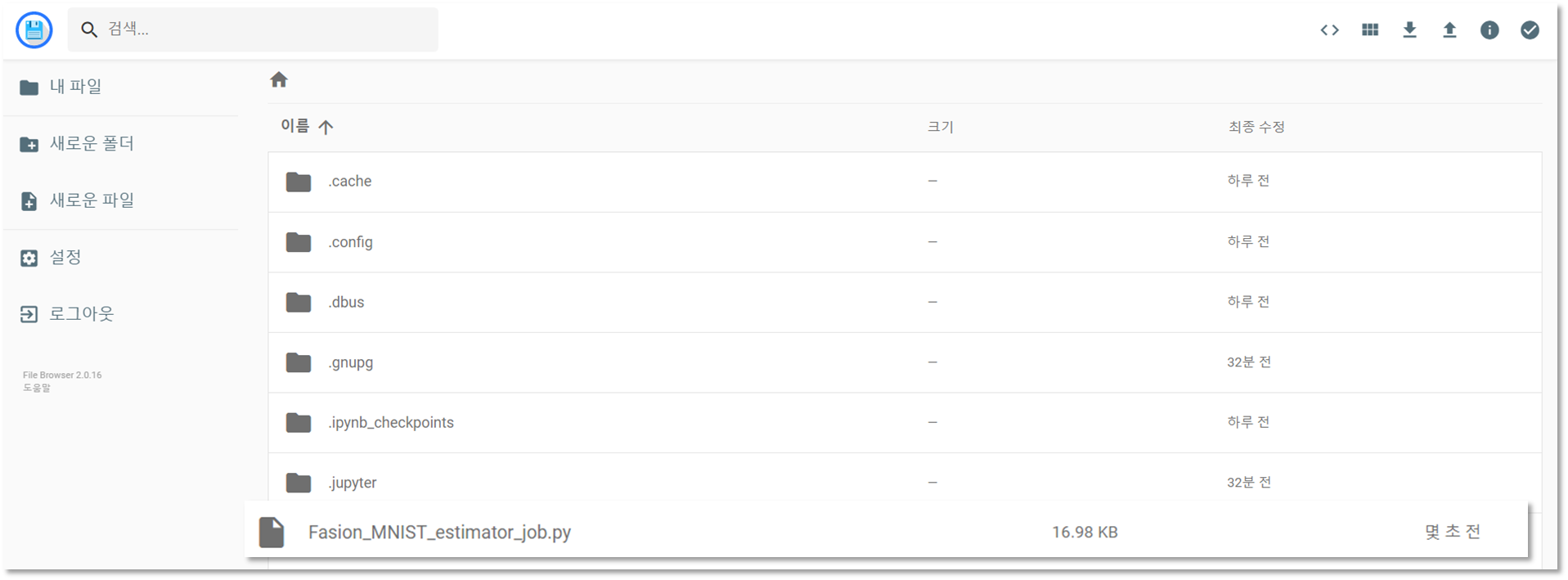
Task: Open the 도움말 help link
Action: pos(37,388)
